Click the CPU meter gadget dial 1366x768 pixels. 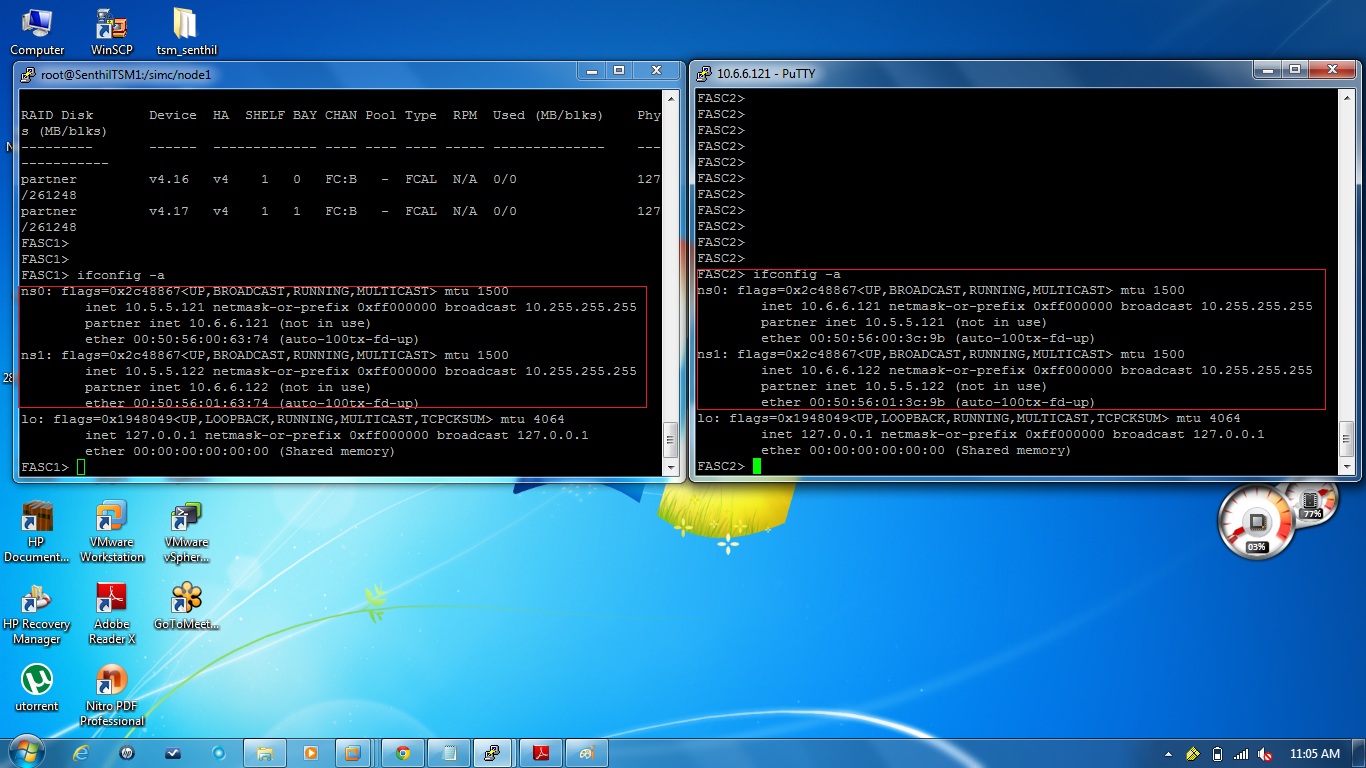(x=1258, y=521)
